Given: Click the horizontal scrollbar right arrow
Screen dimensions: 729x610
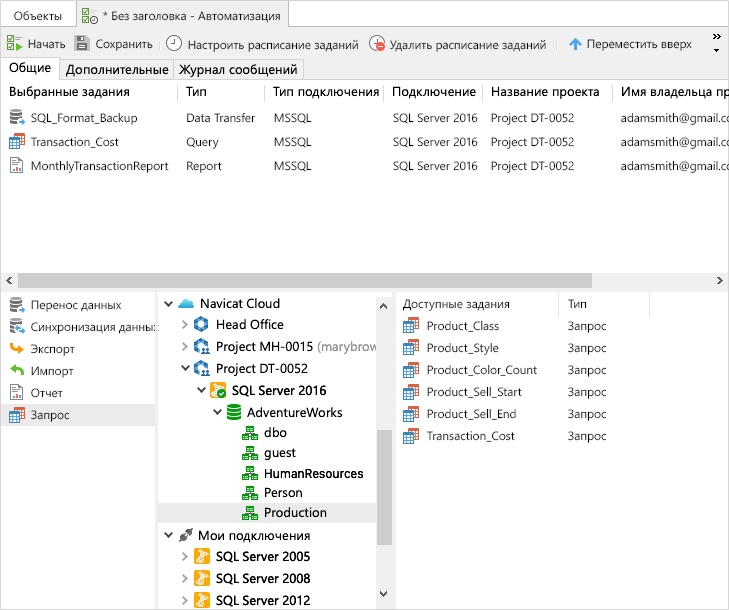Looking at the screenshot, I should click(x=720, y=280).
